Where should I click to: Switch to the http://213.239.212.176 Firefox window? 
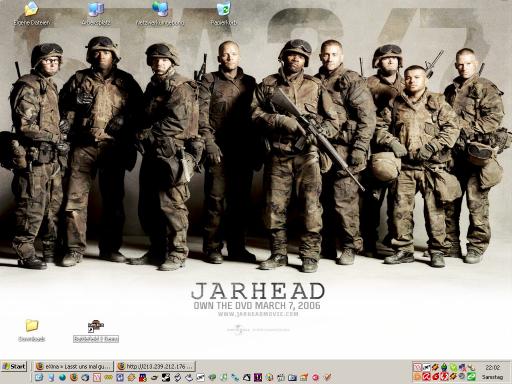click(156, 366)
